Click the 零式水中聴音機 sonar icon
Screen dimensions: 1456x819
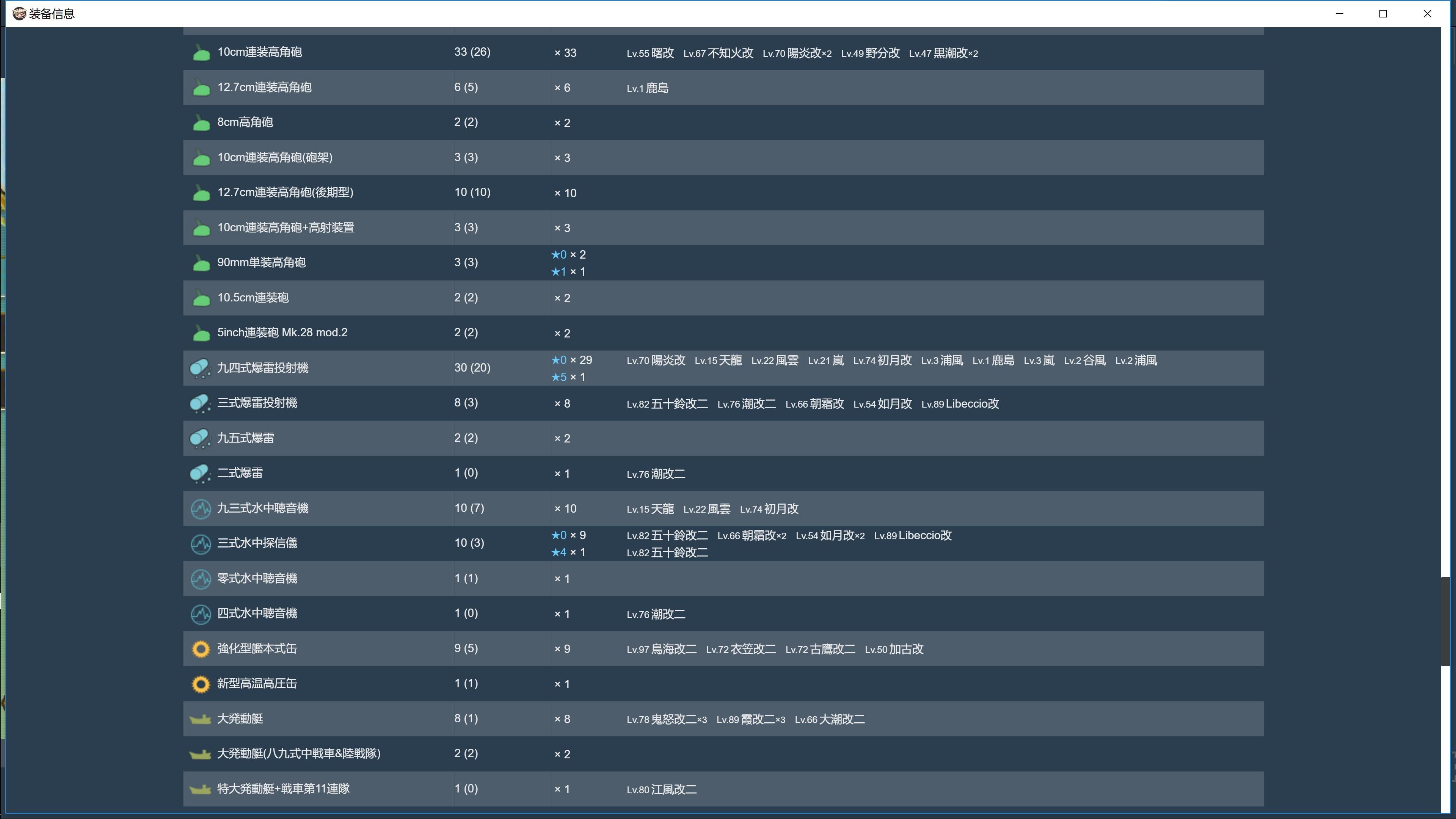coord(201,579)
